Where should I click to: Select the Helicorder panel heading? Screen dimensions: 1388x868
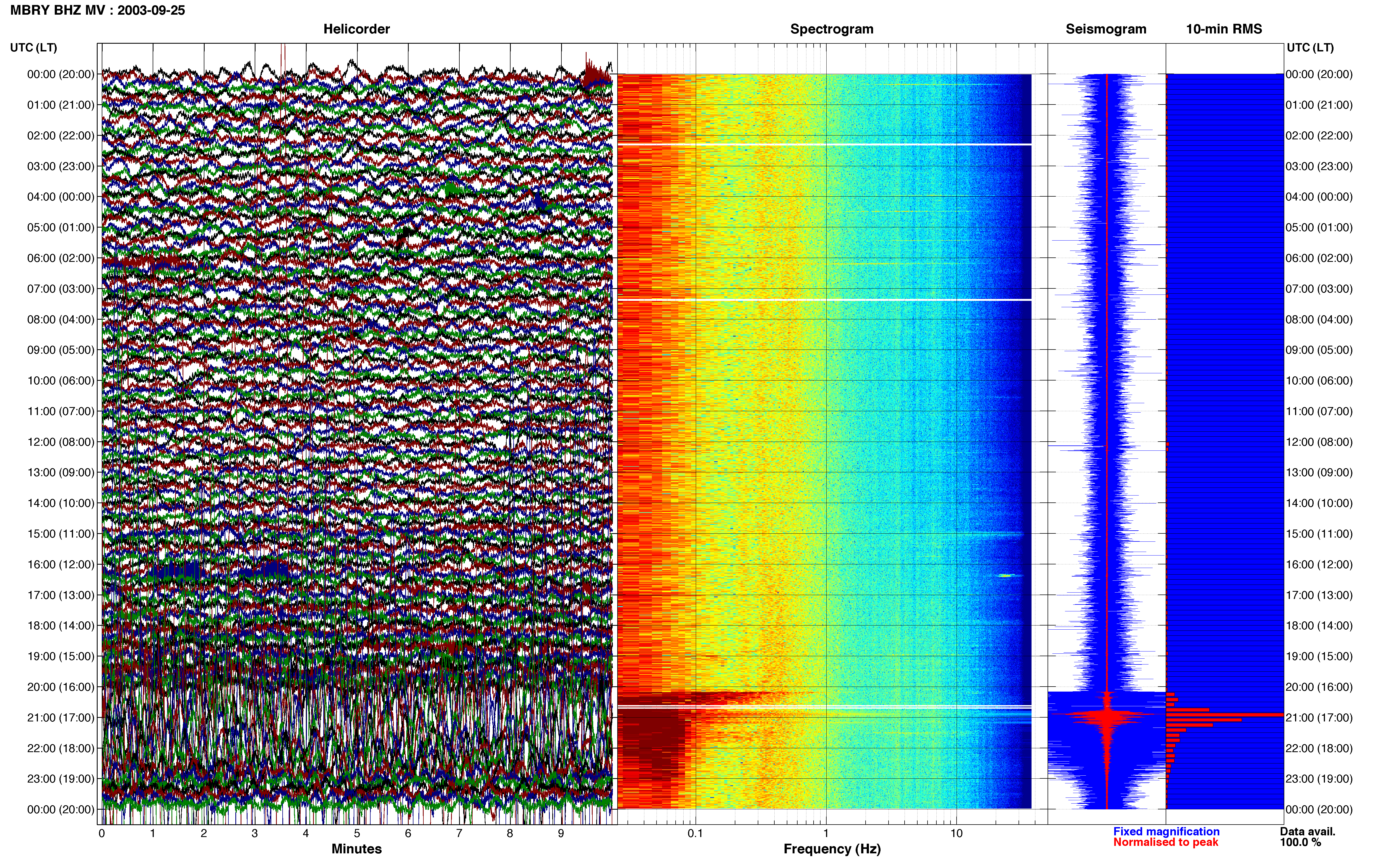356,29
